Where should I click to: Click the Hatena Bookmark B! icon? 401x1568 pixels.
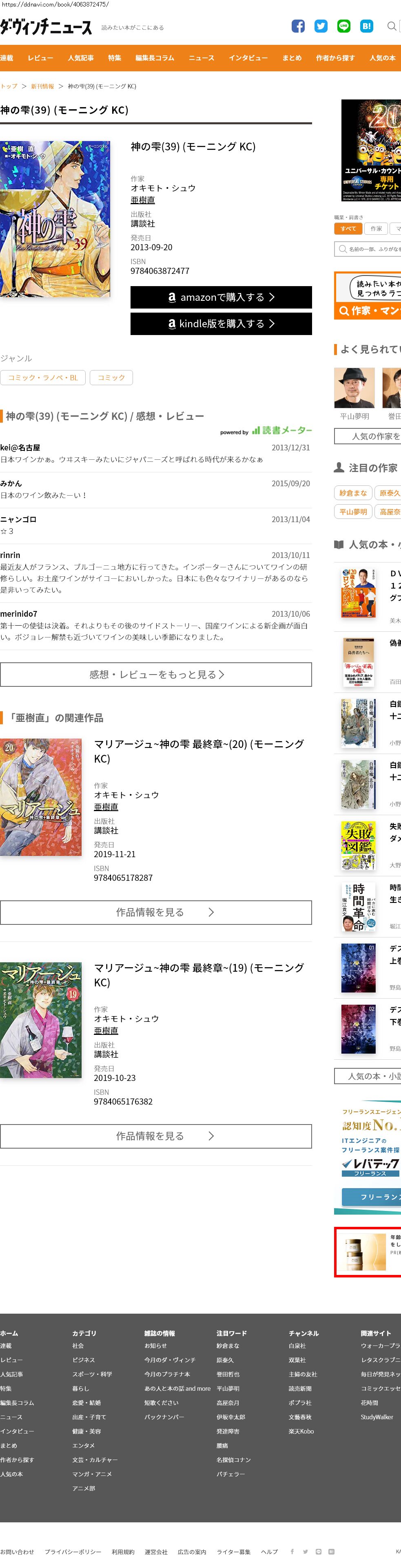tap(366, 26)
